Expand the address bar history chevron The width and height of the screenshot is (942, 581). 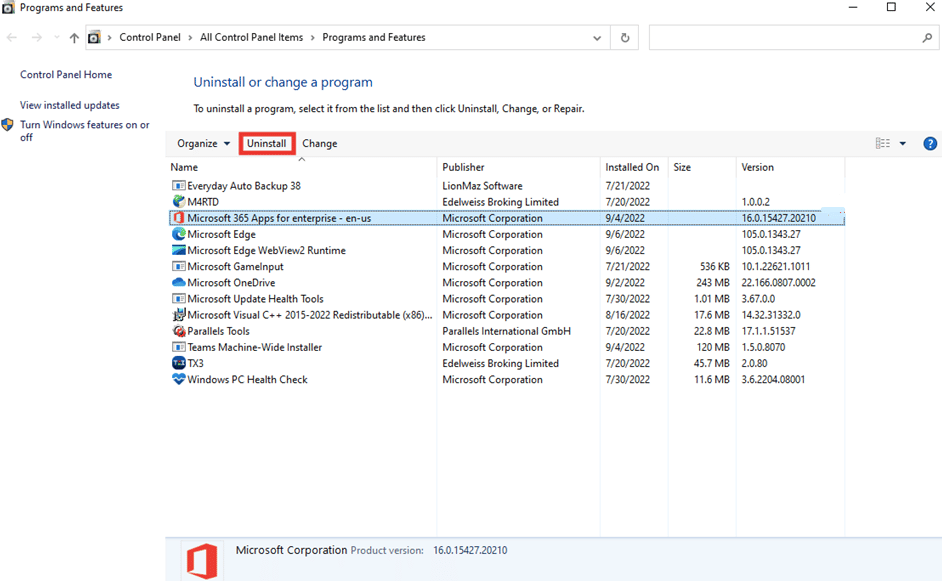pos(597,37)
